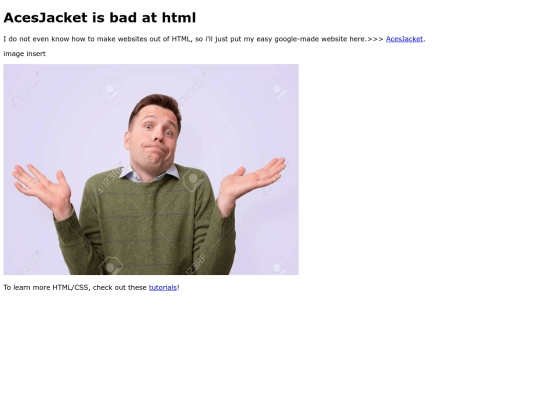The width and height of the screenshot is (540, 405).
Task: Click the word "AcesJacket" in the heading
Action: pyautogui.click(x=45, y=18)
